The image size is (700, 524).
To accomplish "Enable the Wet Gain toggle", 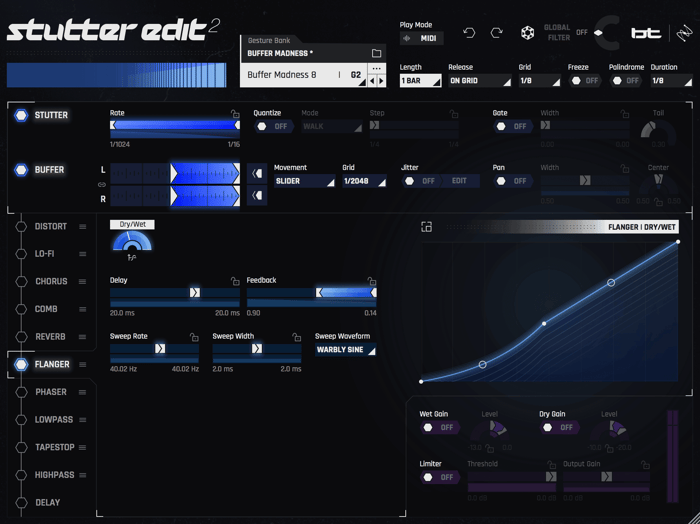I will (x=440, y=428).
